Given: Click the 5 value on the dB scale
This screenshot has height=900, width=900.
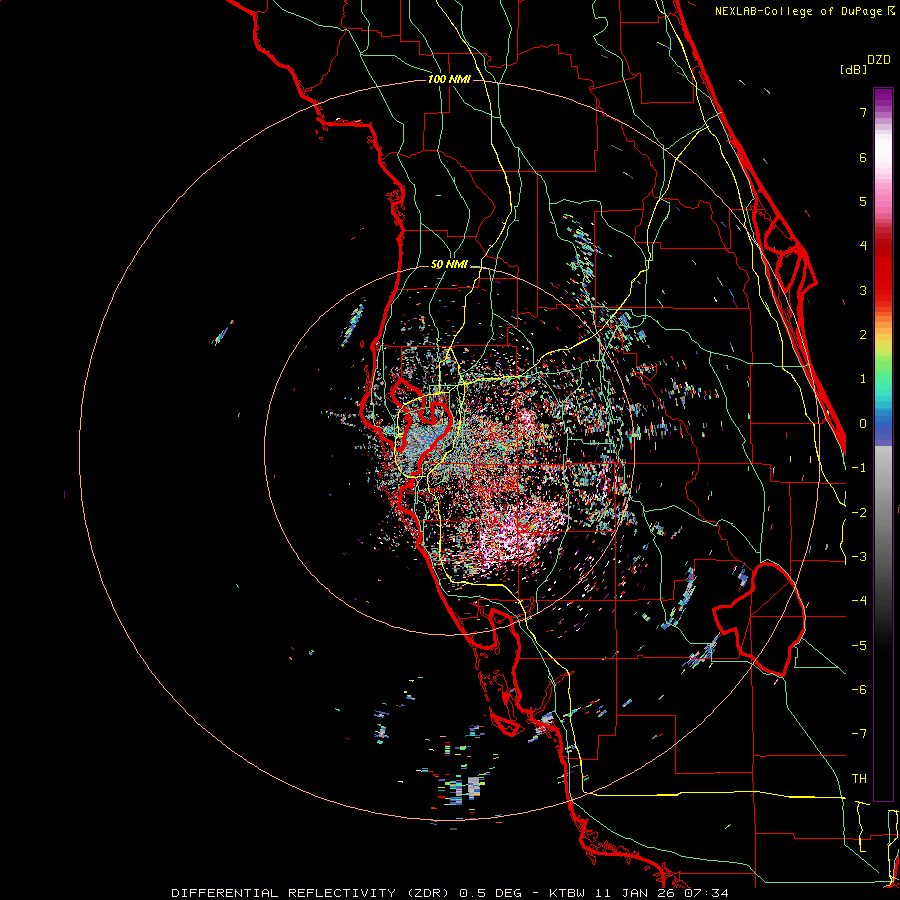Looking at the screenshot, I should tap(863, 201).
